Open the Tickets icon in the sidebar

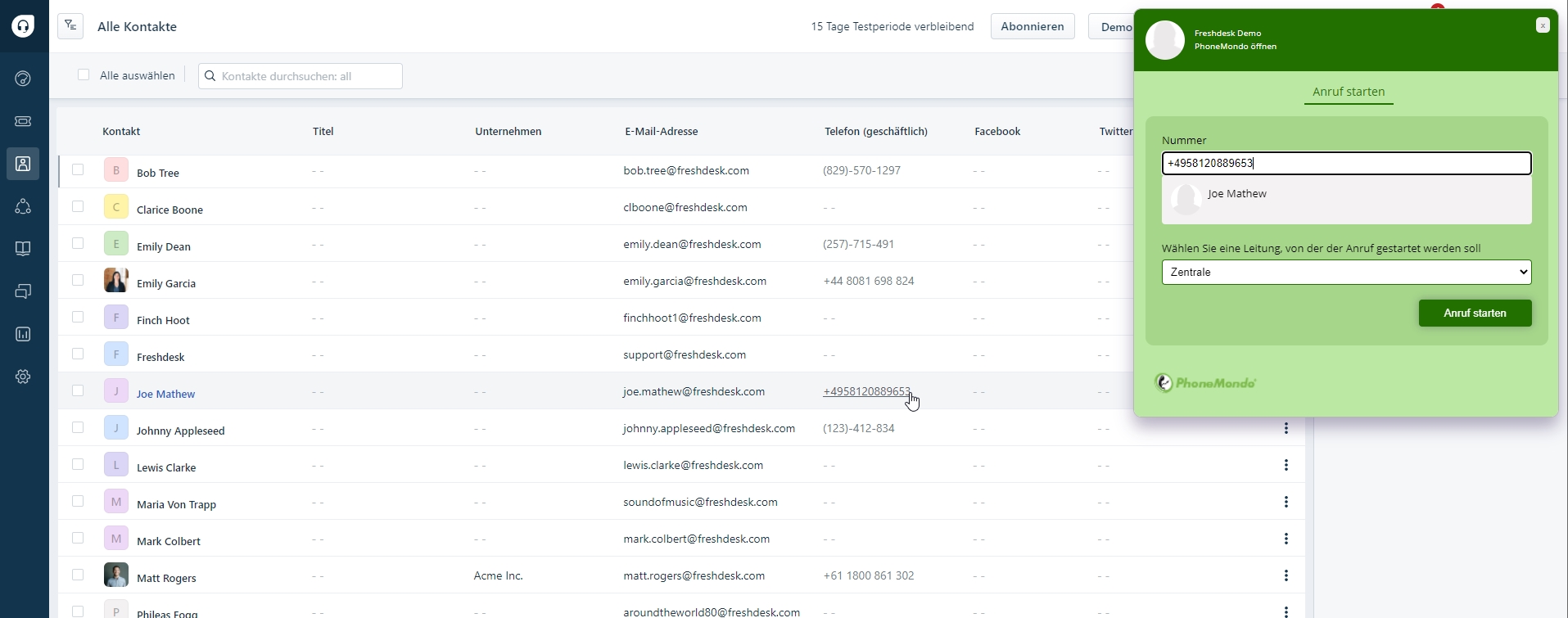23,121
